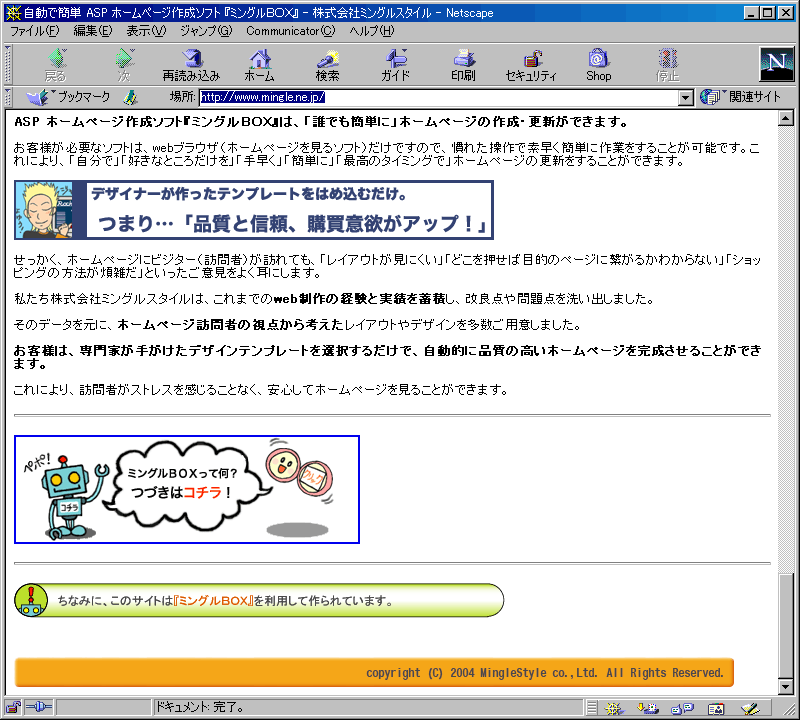Image resolution: width=800 pixels, height=720 pixels.
Task: Open the ブックマーク bookmarks menu
Action: 68,97
